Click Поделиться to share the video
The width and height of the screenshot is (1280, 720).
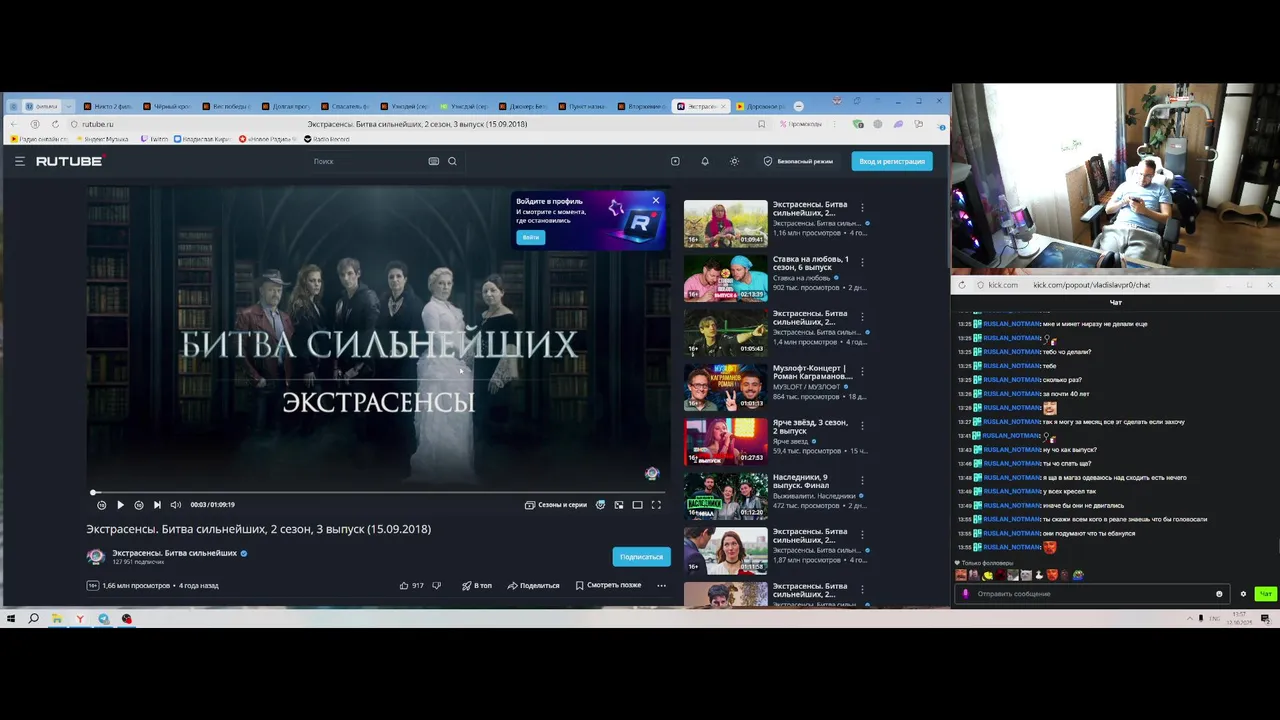534,585
